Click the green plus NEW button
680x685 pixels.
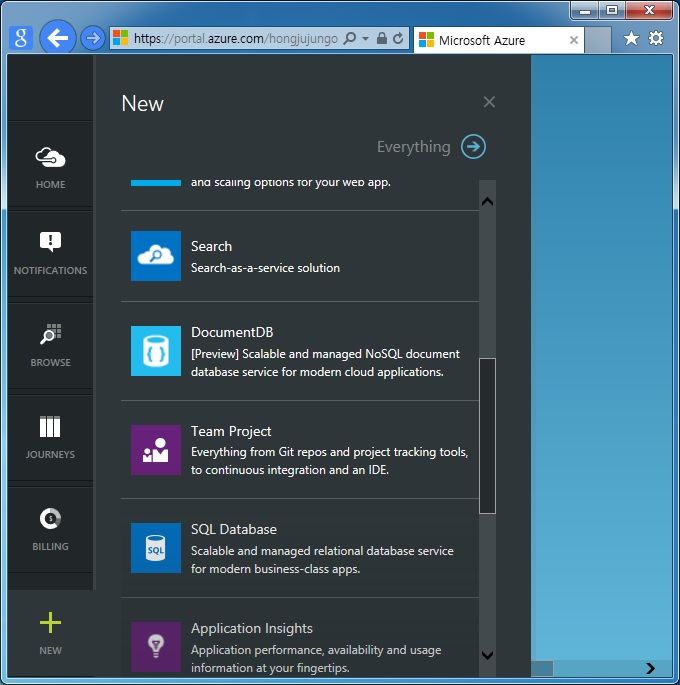pyautogui.click(x=50, y=623)
